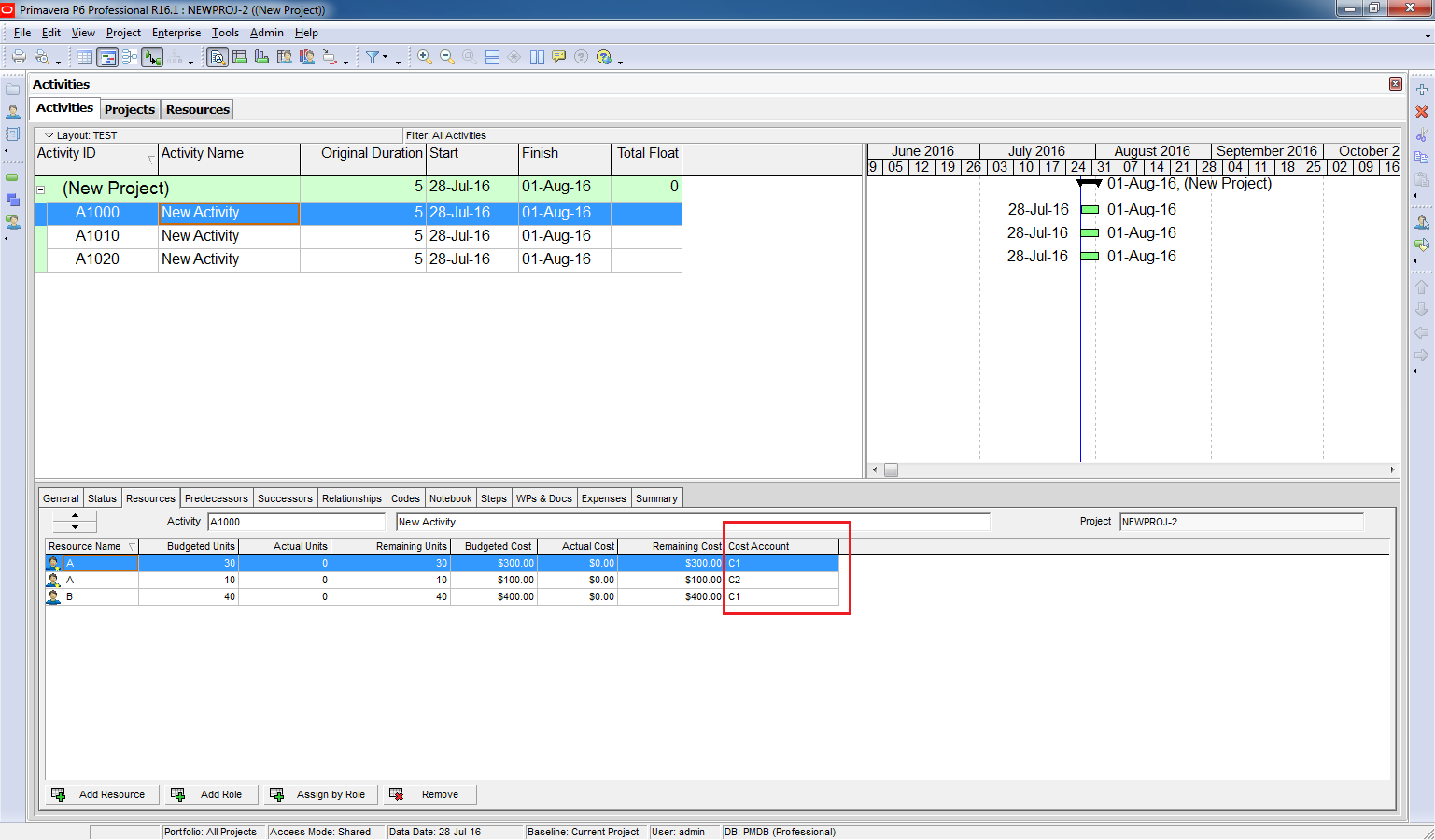Open Print Preview from the toolbar
The height and width of the screenshot is (840, 1435).
click(x=41, y=57)
